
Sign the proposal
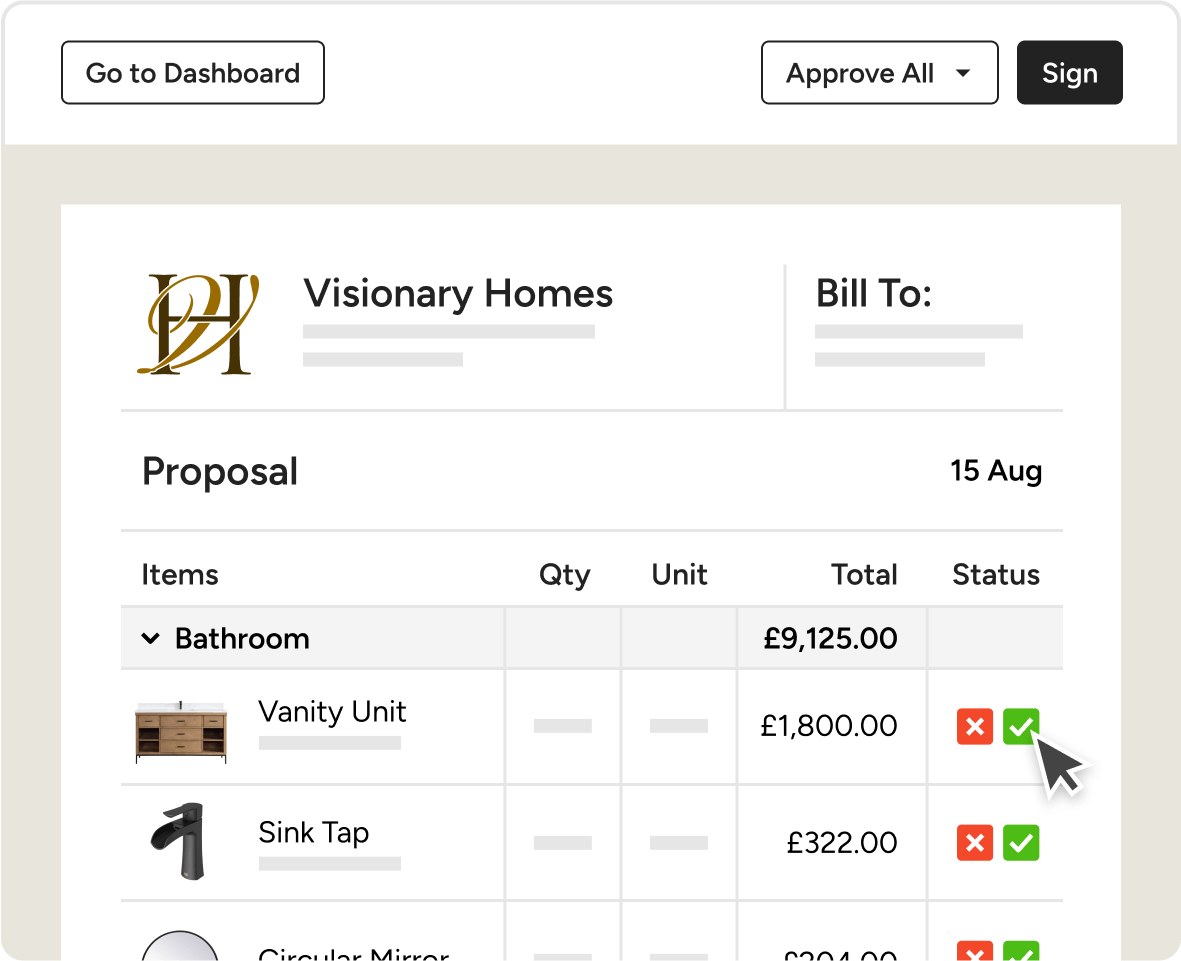click(x=1070, y=72)
